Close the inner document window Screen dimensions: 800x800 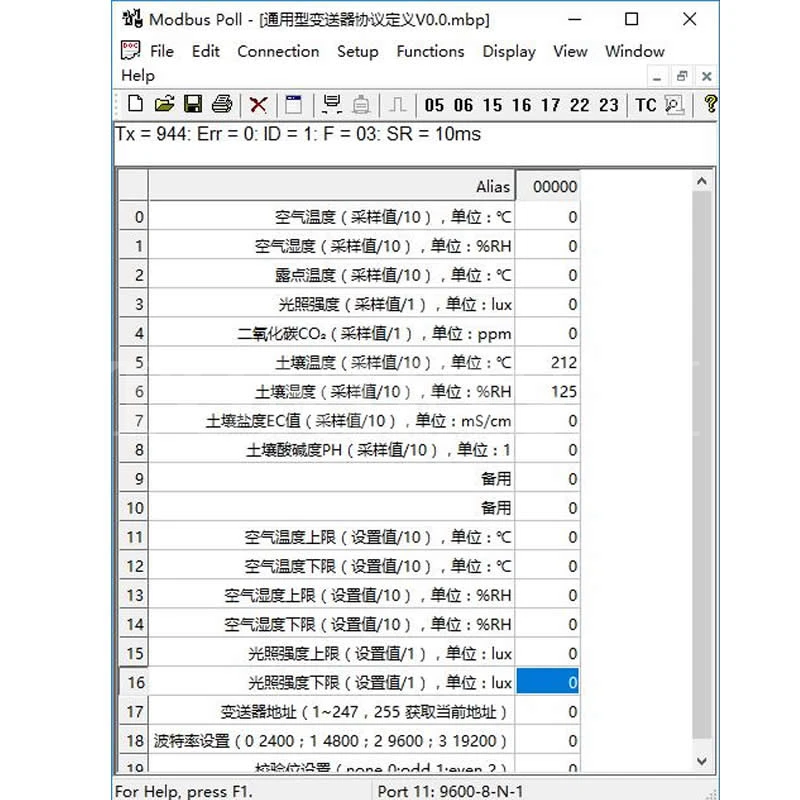[x=706, y=77]
